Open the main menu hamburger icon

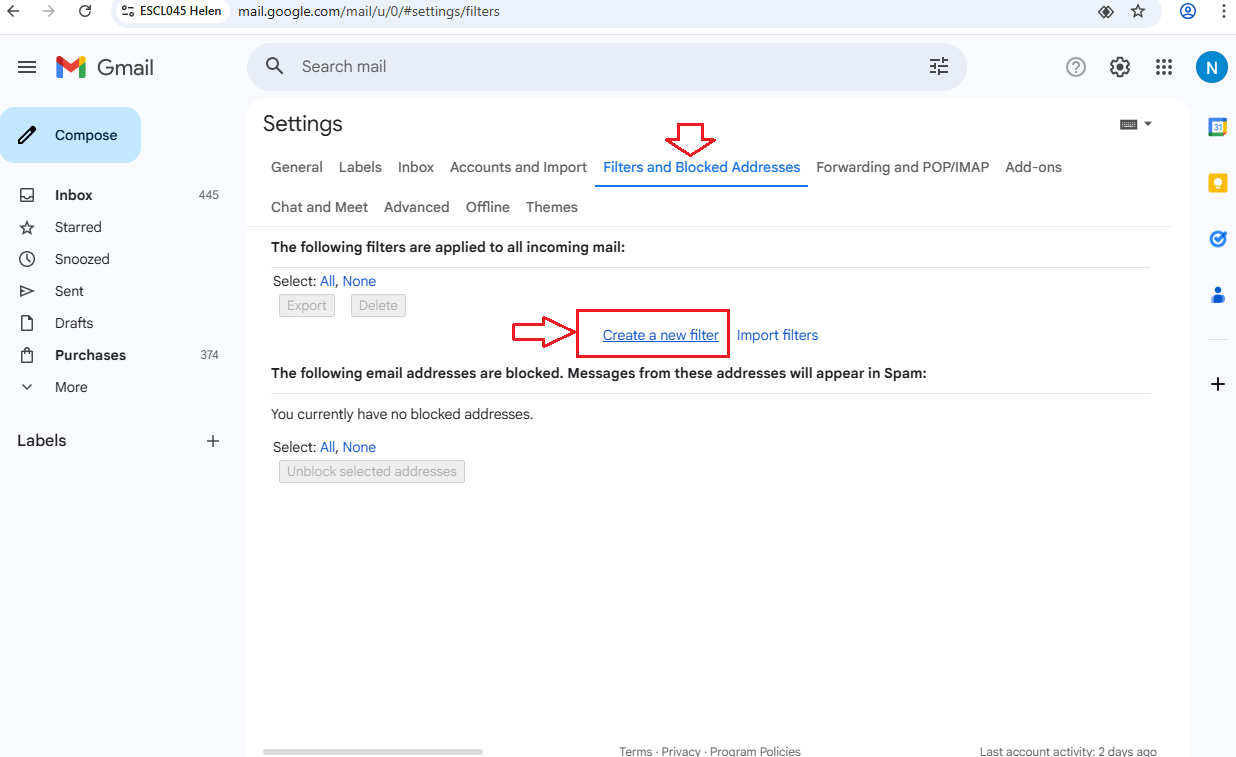(27, 67)
